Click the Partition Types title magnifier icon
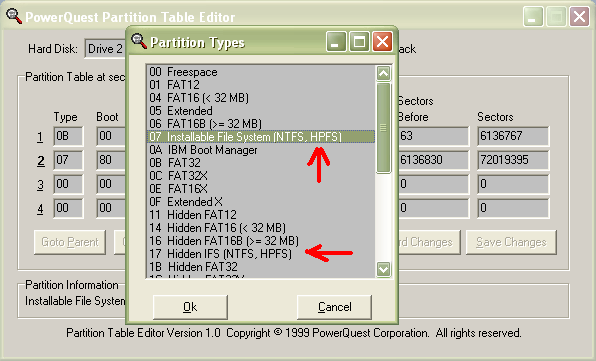This screenshot has height=361, width=596. click(139, 41)
